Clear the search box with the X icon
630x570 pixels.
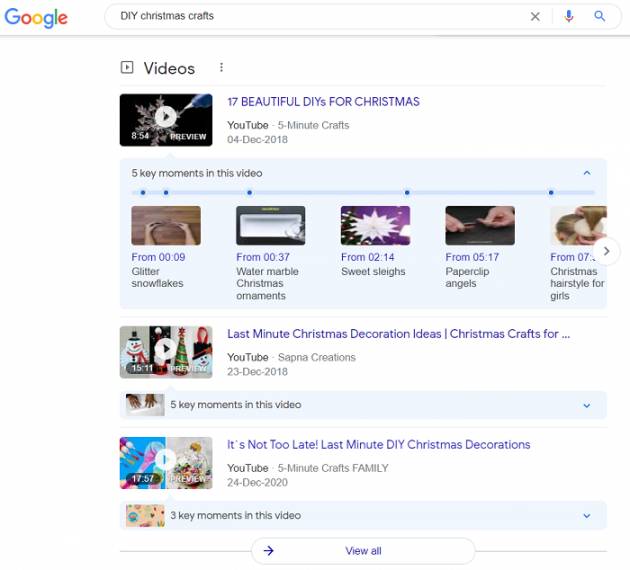click(535, 16)
